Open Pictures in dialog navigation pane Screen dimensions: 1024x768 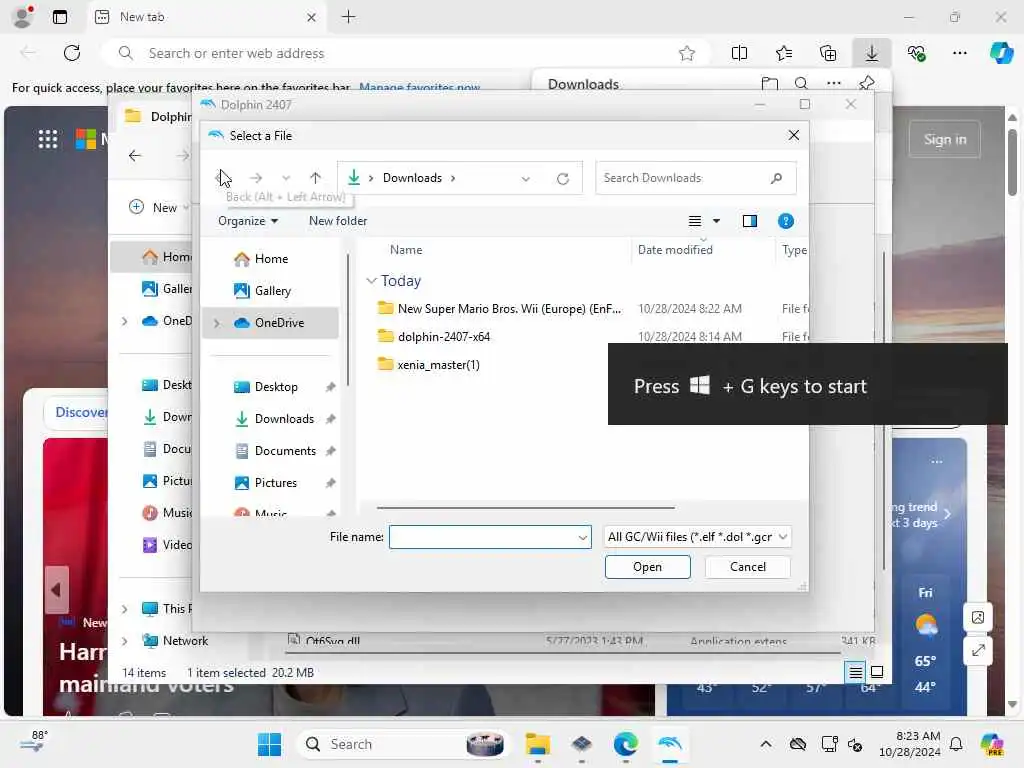(275, 483)
